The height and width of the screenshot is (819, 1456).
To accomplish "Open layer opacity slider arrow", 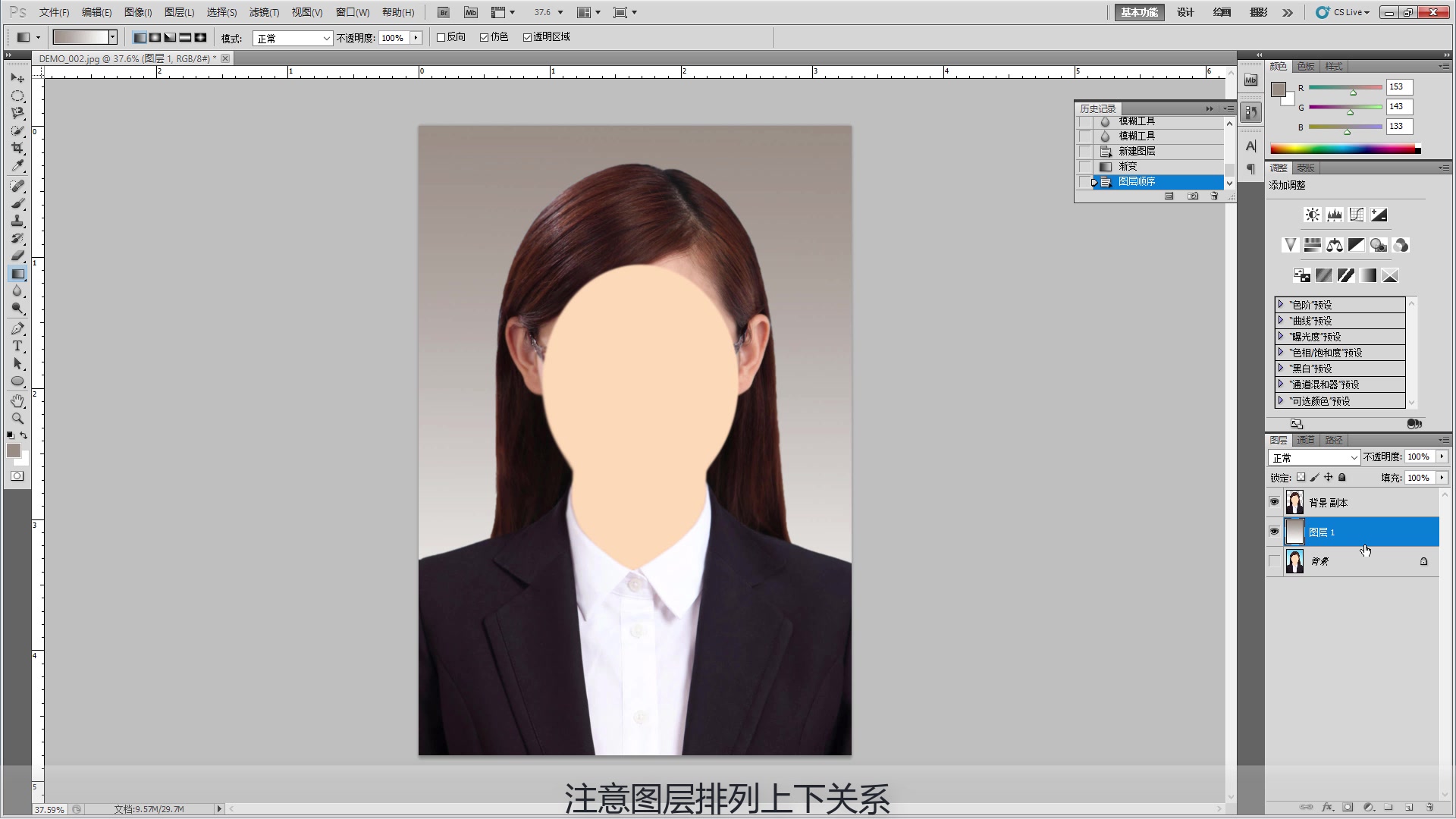I will [x=1442, y=457].
